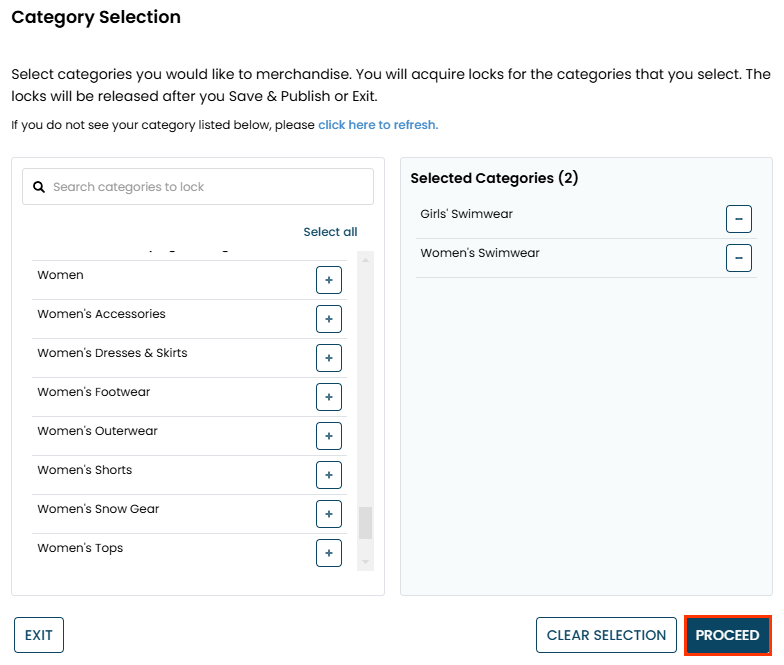
Task: Add Women's Accessories with plus icon
Action: (x=329, y=319)
